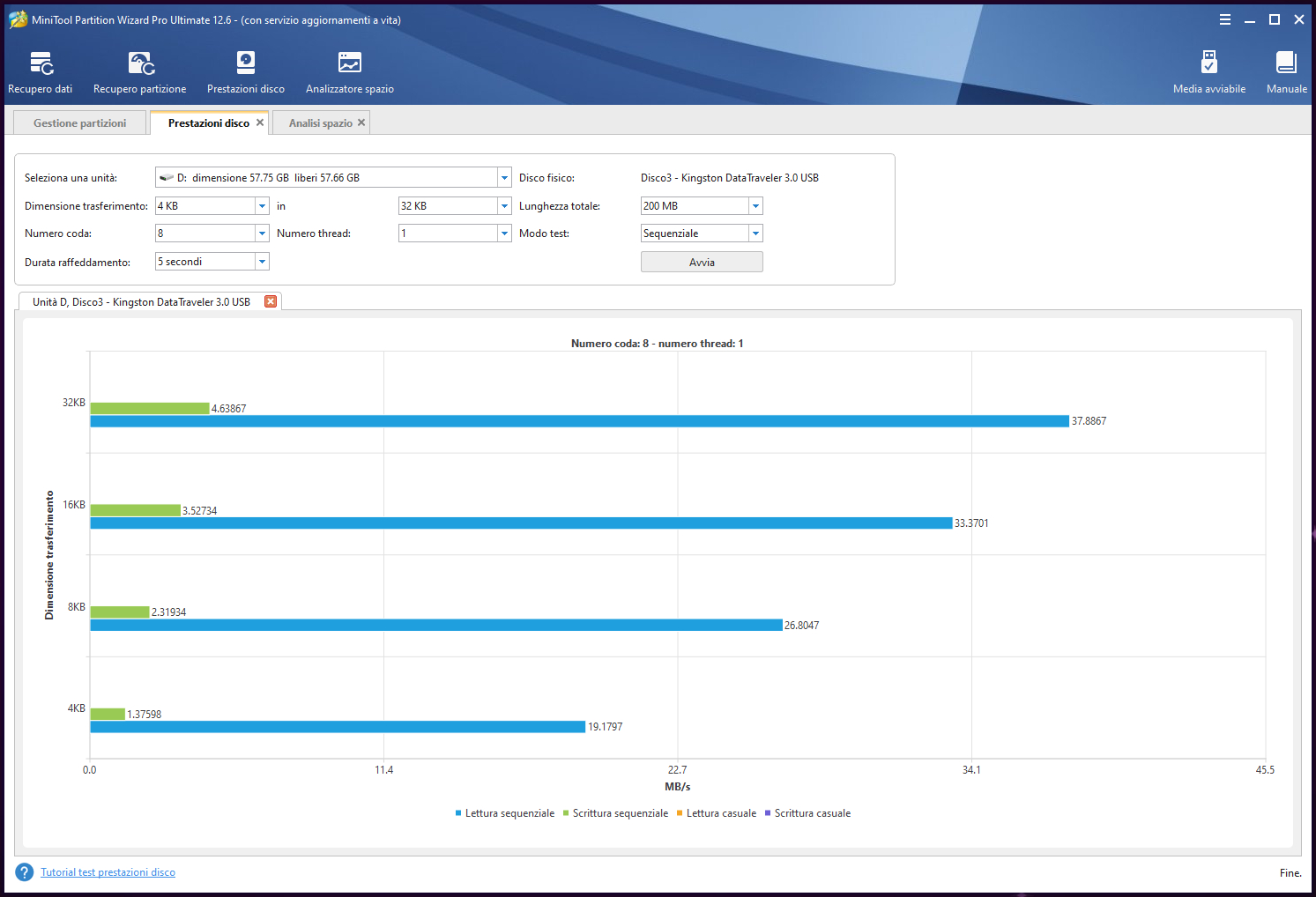This screenshot has width=1316, height=897.
Task: Switch to the Analisi spazio tab
Action: pyautogui.click(x=320, y=123)
